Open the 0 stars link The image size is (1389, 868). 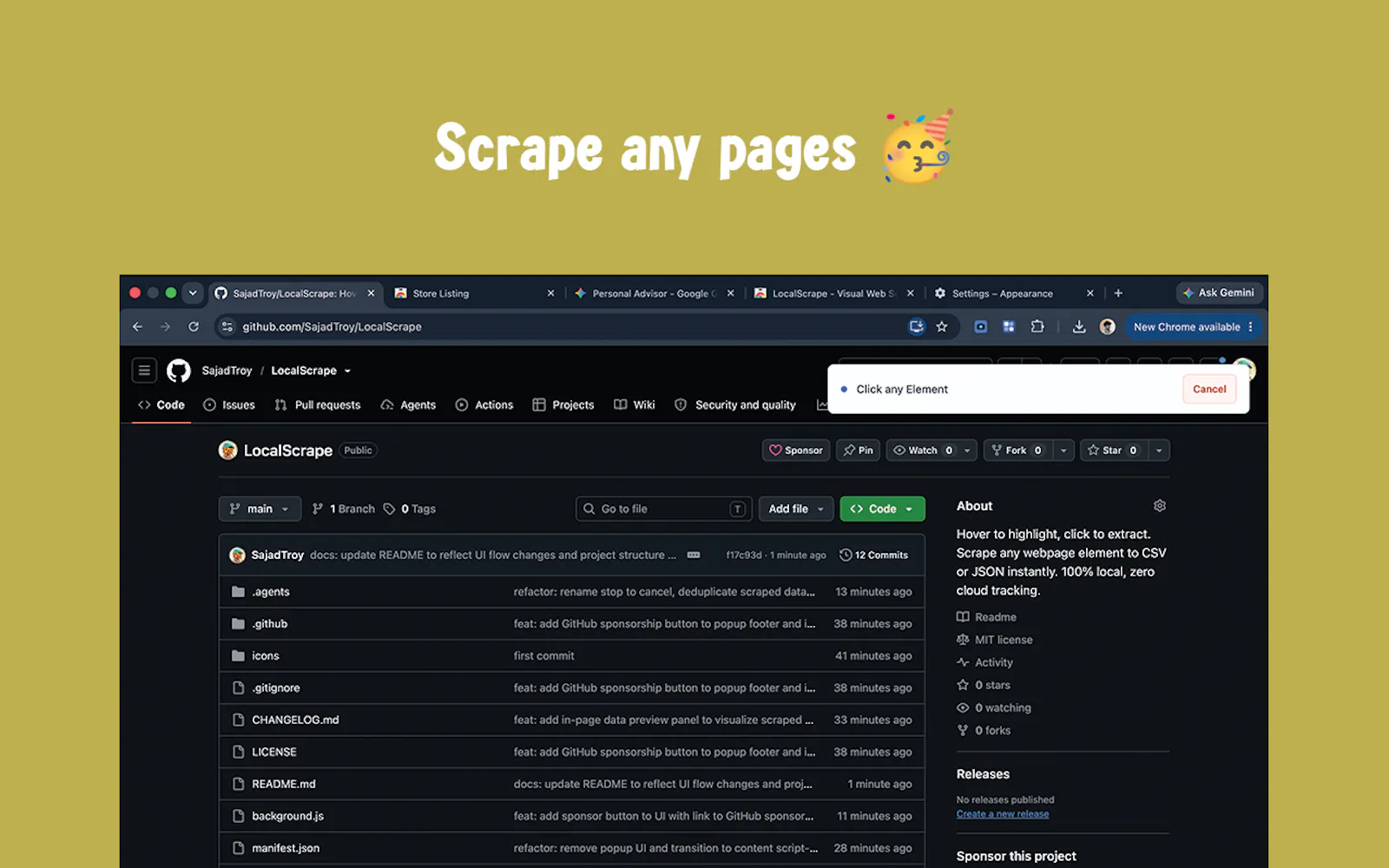[984, 685]
